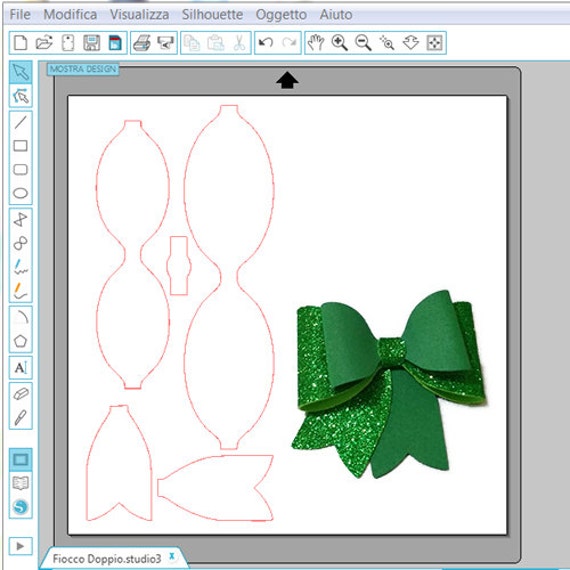Select the knife tool
The image size is (570, 570).
(21, 418)
